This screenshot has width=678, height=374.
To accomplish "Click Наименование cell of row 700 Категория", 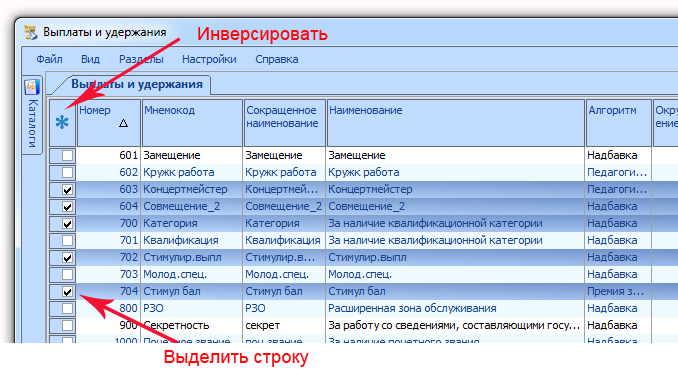I will [456, 224].
